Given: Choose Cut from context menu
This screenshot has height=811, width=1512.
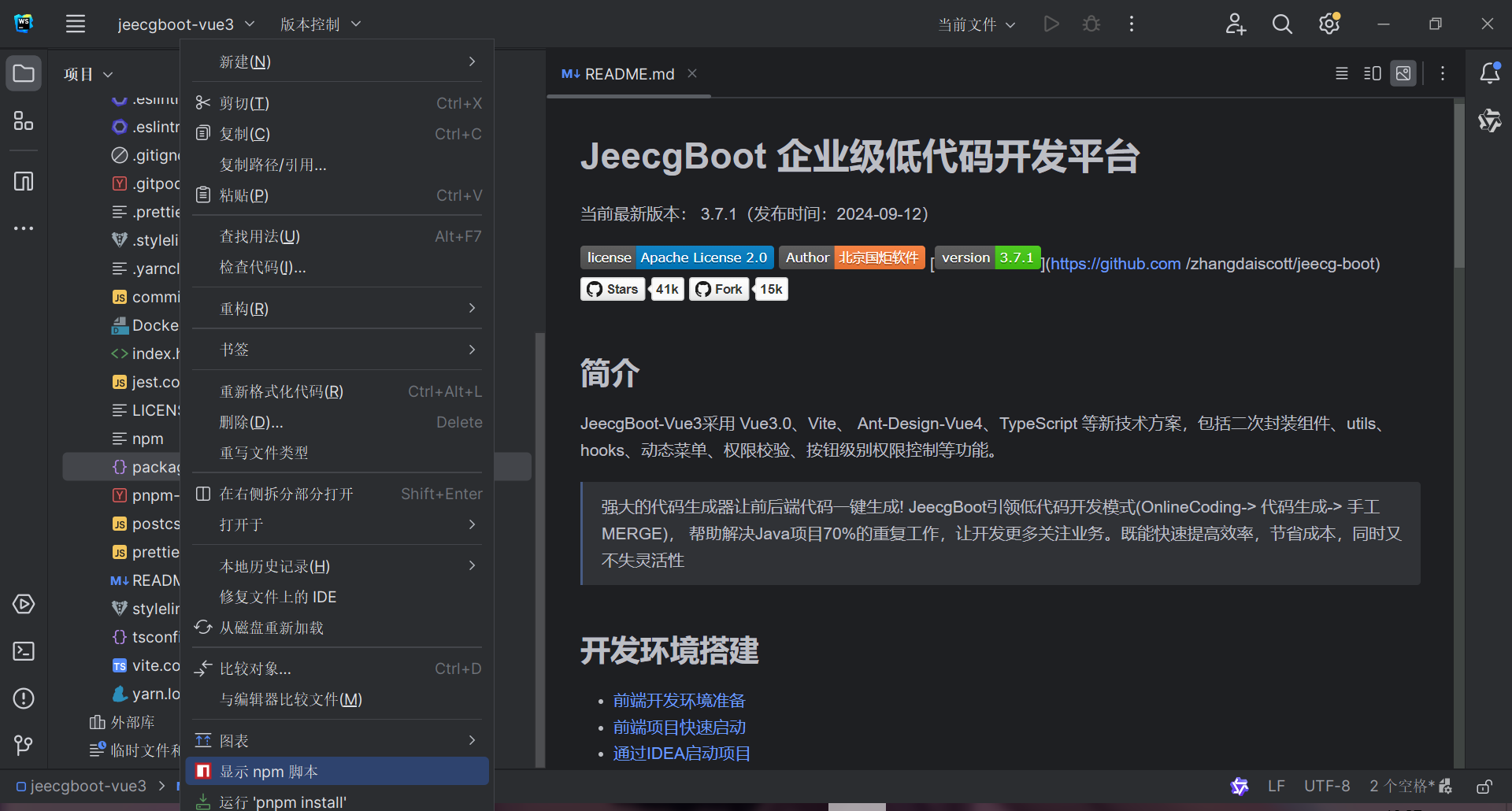Looking at the screenshot, I should click(x=337, y=103).
